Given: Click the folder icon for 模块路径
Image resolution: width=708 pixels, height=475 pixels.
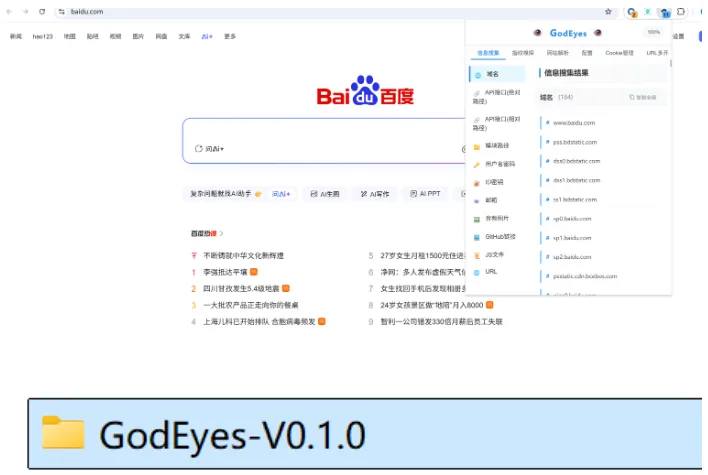Looking at the screenshot, I should point(476,147).
